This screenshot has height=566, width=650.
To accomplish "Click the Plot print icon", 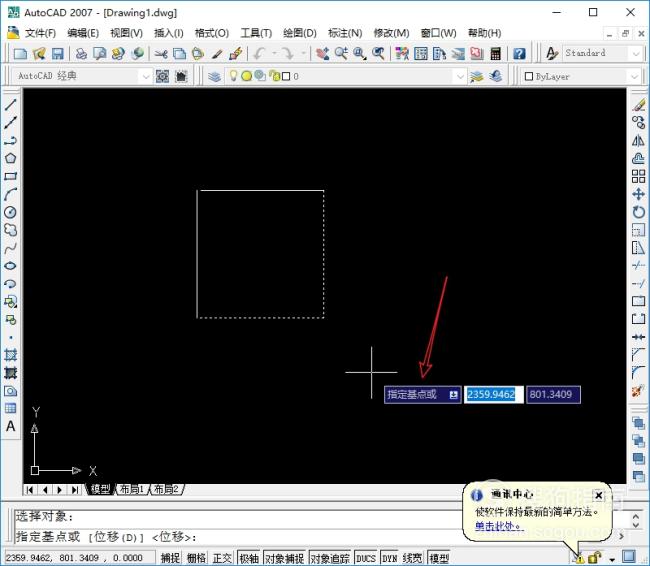I will (81, 53).
